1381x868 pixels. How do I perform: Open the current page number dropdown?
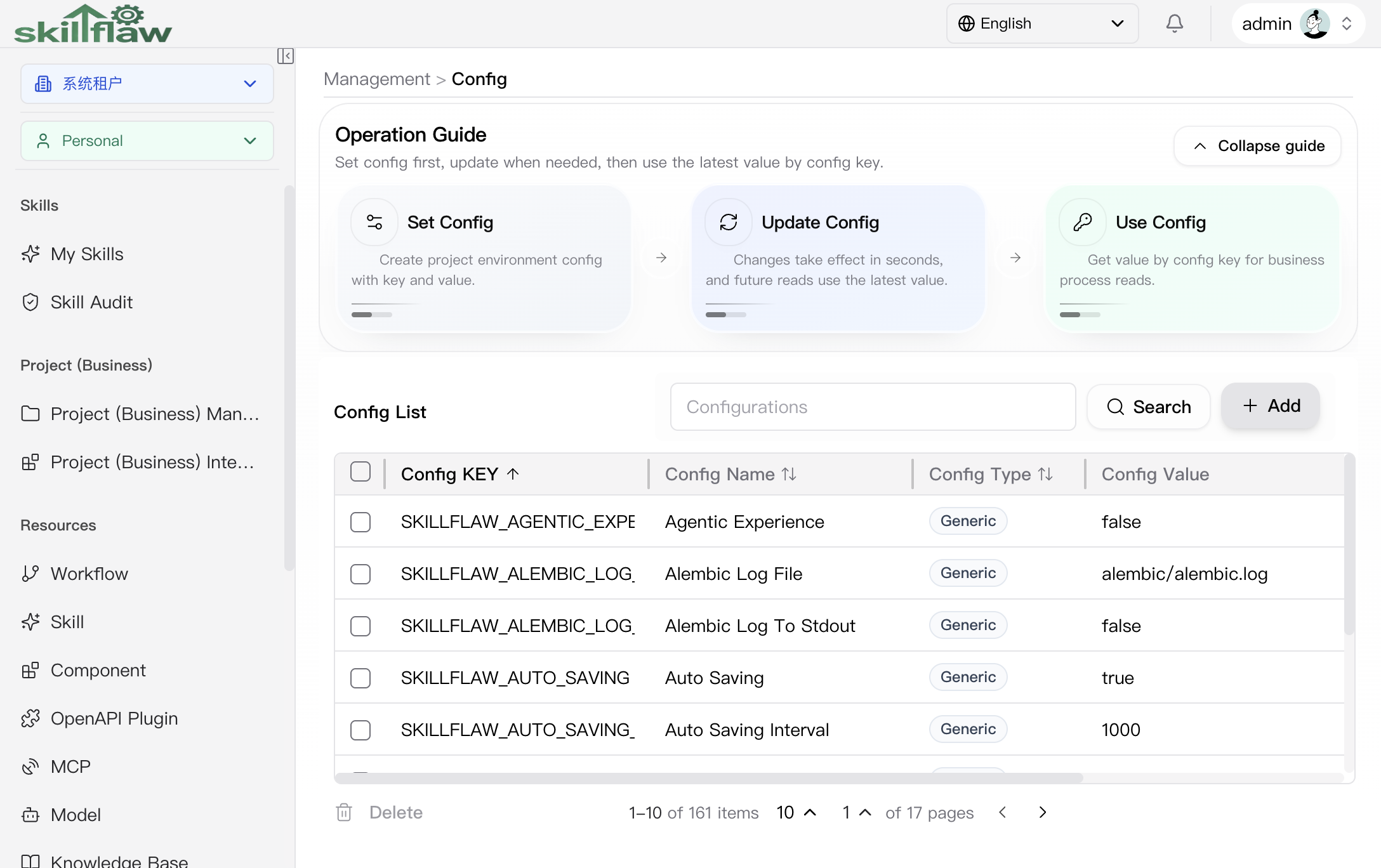(x=856, y=812)
